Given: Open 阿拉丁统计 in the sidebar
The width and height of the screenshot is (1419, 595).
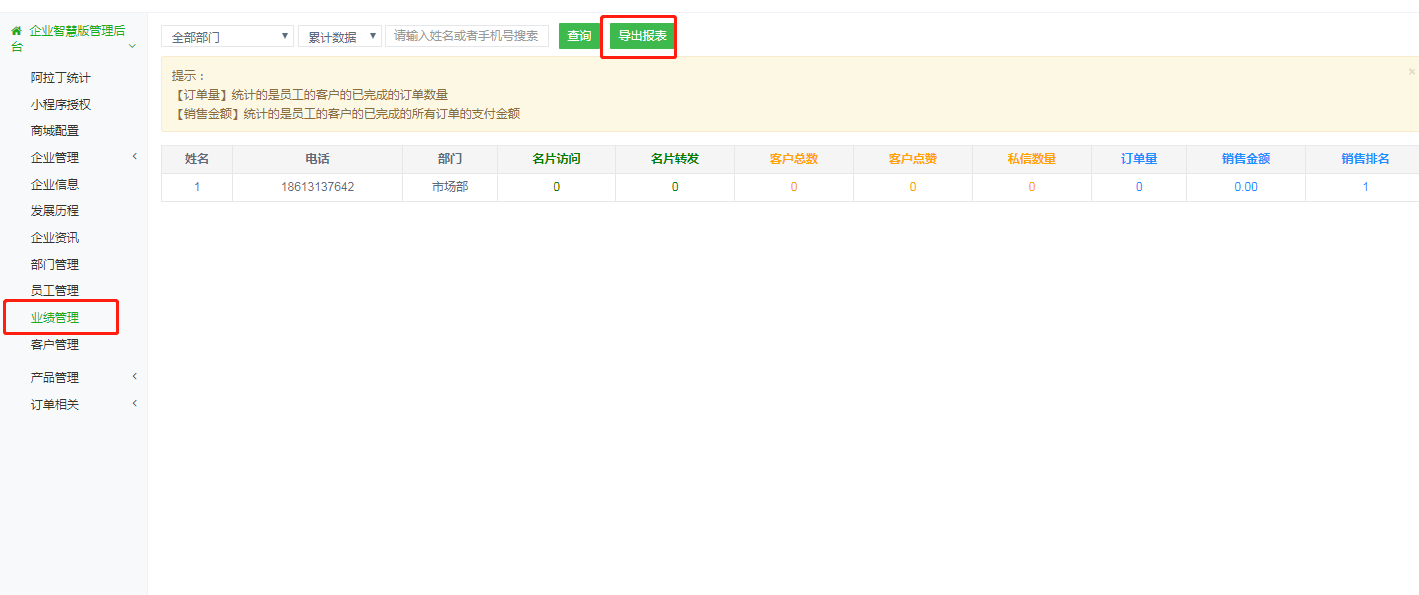Looking at the screenshot, I should coord(60,77).
